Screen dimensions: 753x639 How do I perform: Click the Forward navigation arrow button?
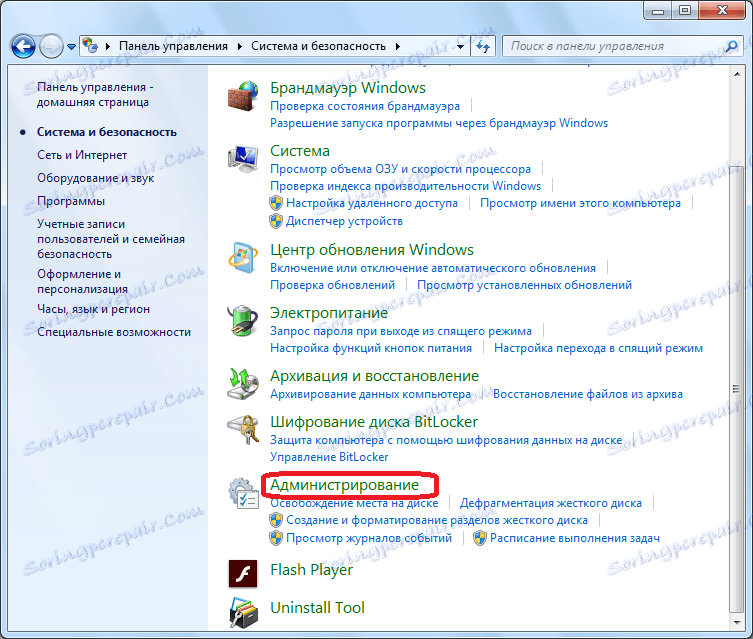click(x=50, y=47)
